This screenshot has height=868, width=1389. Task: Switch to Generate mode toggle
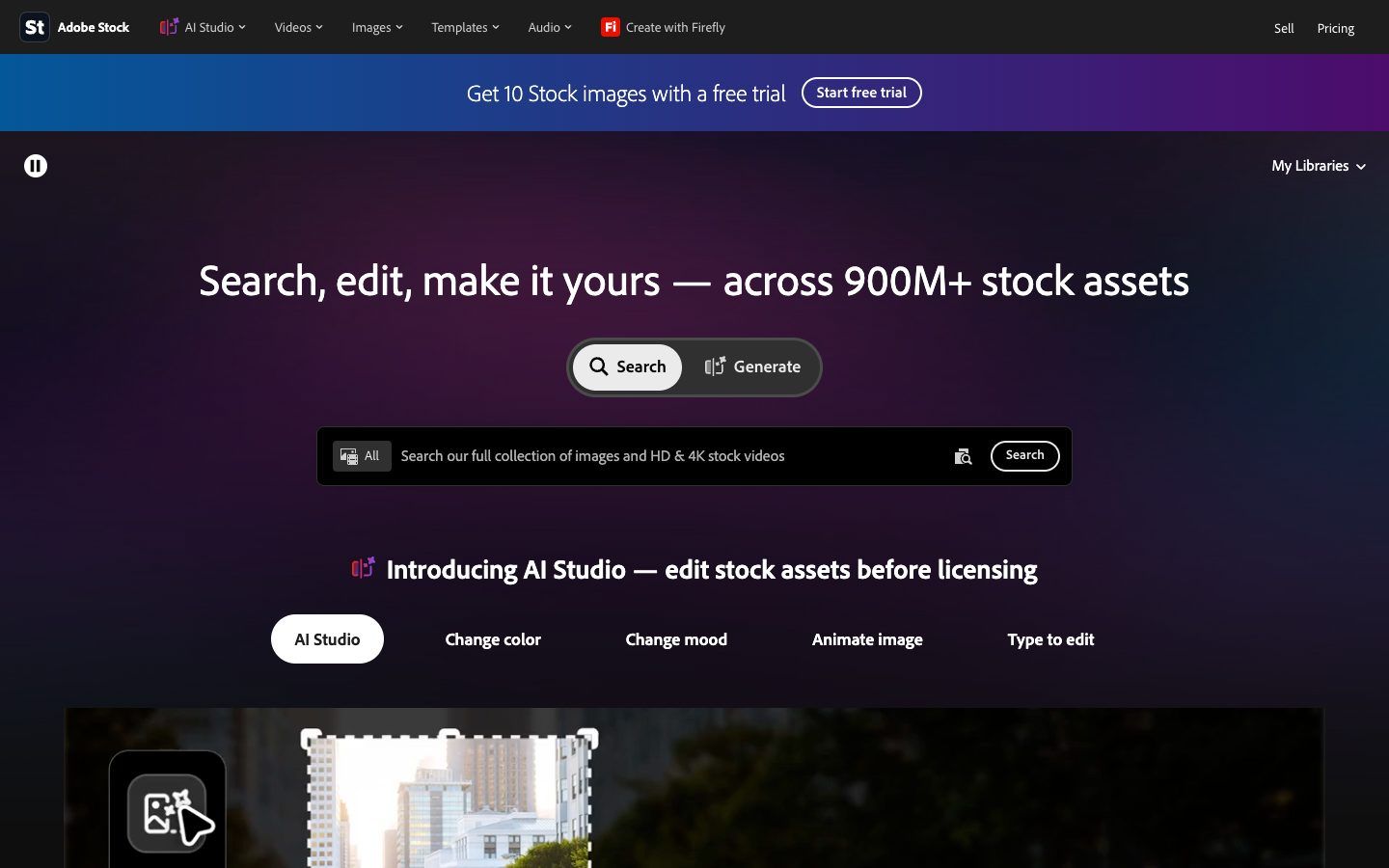coord(752,366)
